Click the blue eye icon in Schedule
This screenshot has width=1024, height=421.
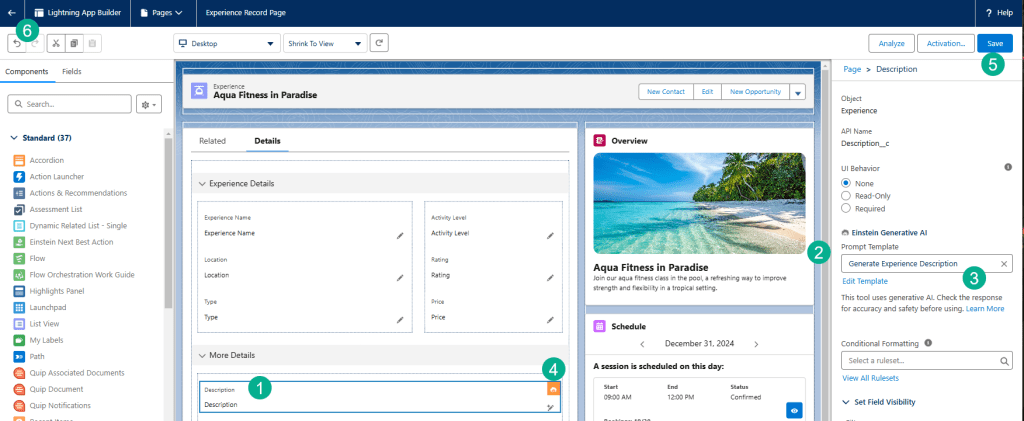[794, 410]
